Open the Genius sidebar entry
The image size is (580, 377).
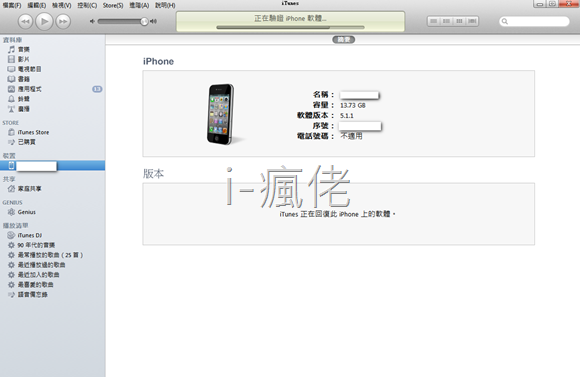[x=27, y=212]
